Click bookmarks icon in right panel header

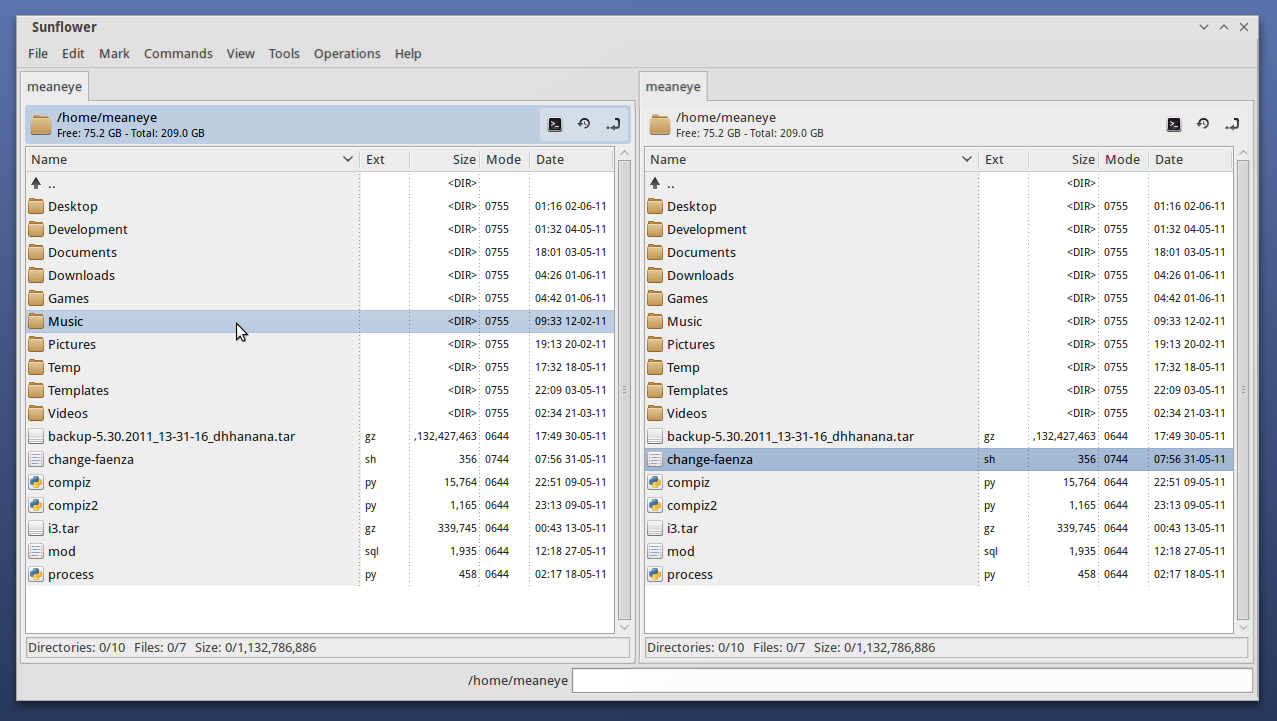pos(1232,125)
